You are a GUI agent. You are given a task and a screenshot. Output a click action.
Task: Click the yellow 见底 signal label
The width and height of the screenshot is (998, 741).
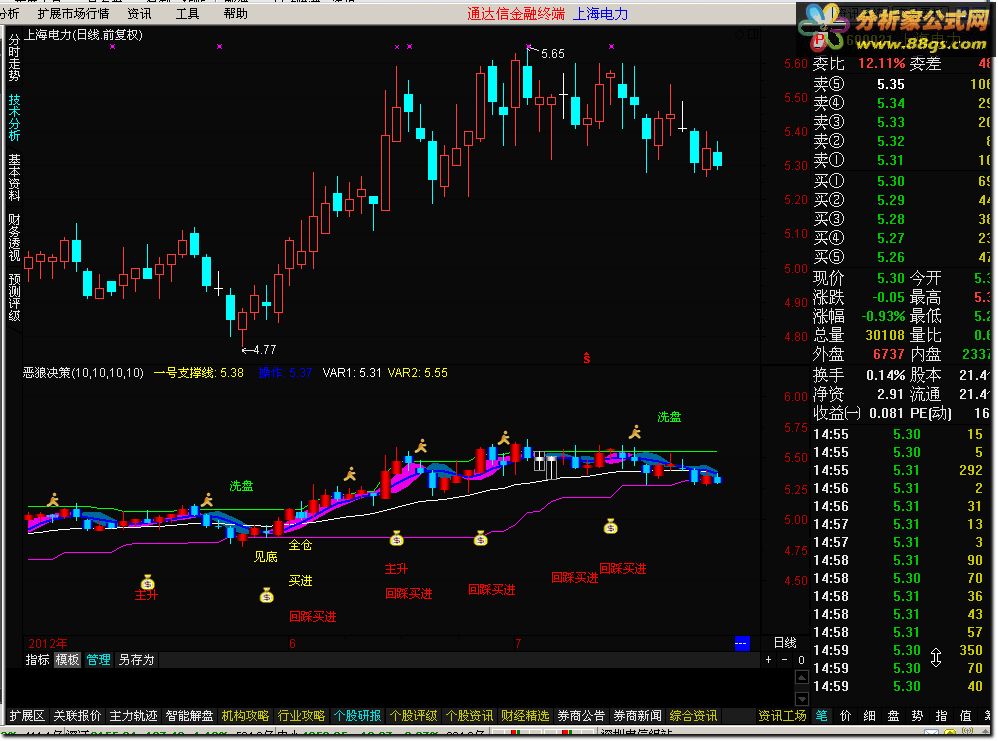coord(265,556)
